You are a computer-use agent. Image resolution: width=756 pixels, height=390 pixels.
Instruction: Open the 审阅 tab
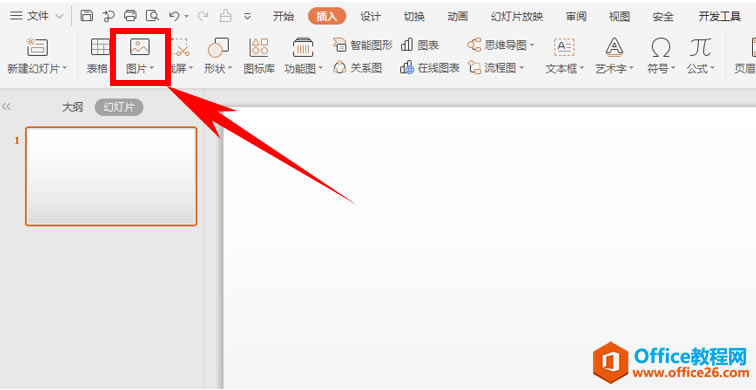pos(576,16)
